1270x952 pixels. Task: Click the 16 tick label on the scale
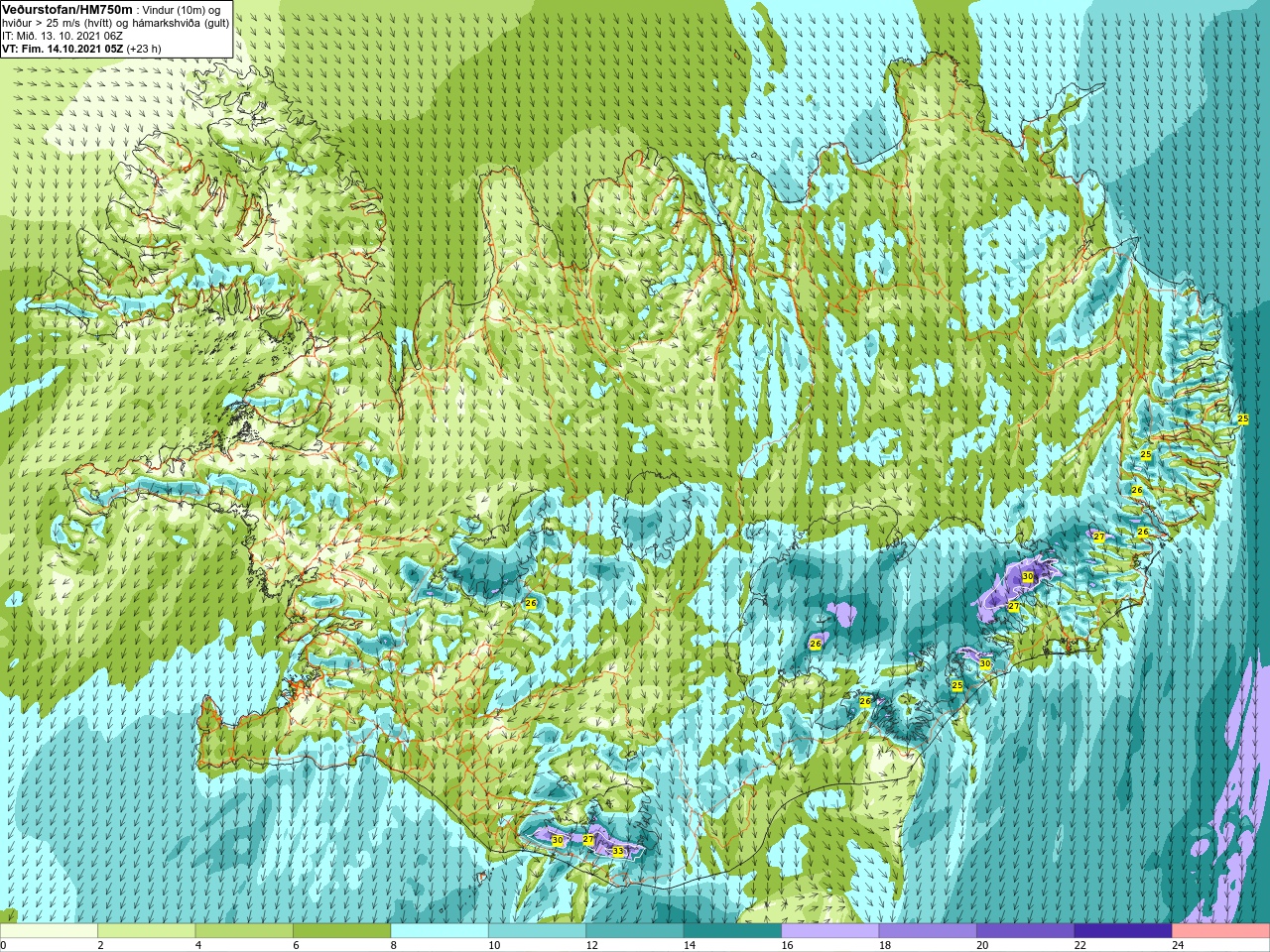point(786,945)
